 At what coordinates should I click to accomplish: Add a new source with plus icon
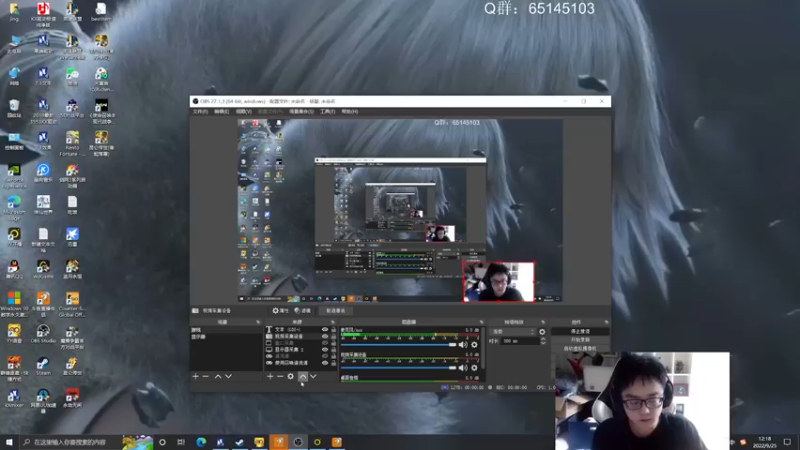(x=270, y=377)
